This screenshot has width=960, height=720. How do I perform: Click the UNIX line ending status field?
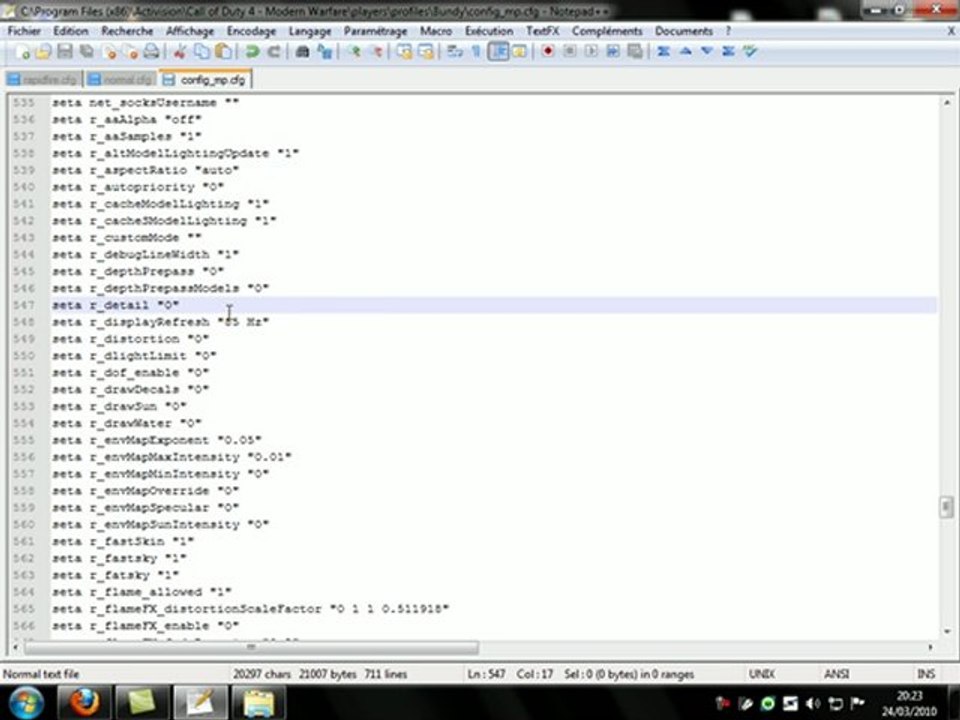(x=762, y=673)
